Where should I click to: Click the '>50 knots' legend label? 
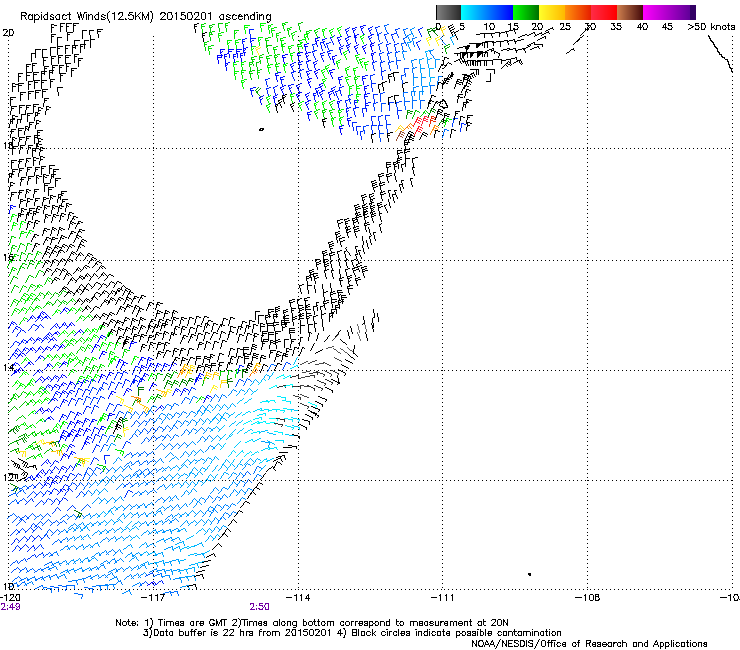711,27
